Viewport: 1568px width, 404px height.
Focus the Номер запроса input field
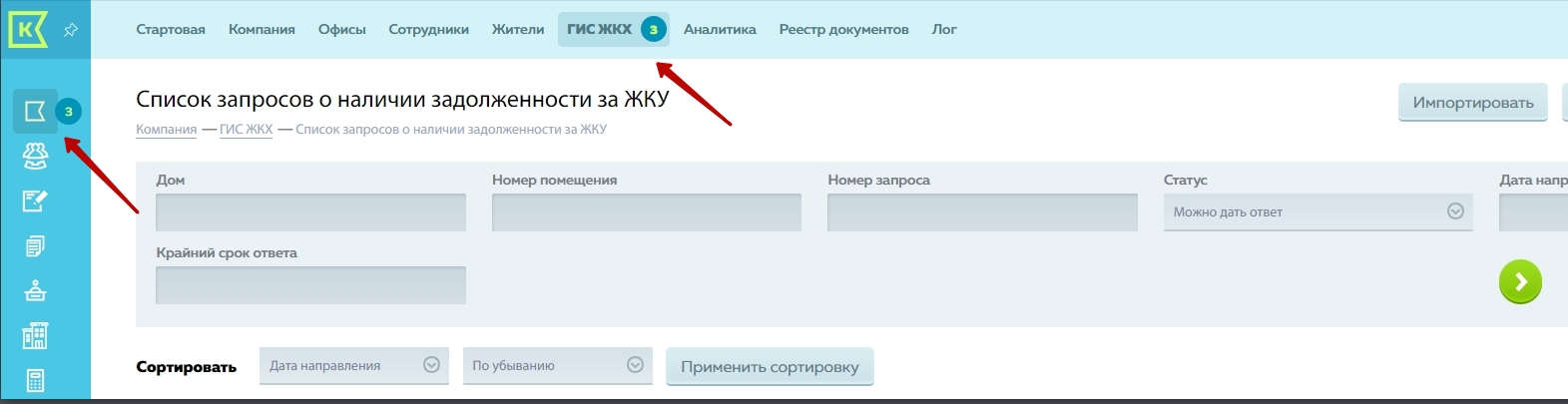click(x=982, y=212)
